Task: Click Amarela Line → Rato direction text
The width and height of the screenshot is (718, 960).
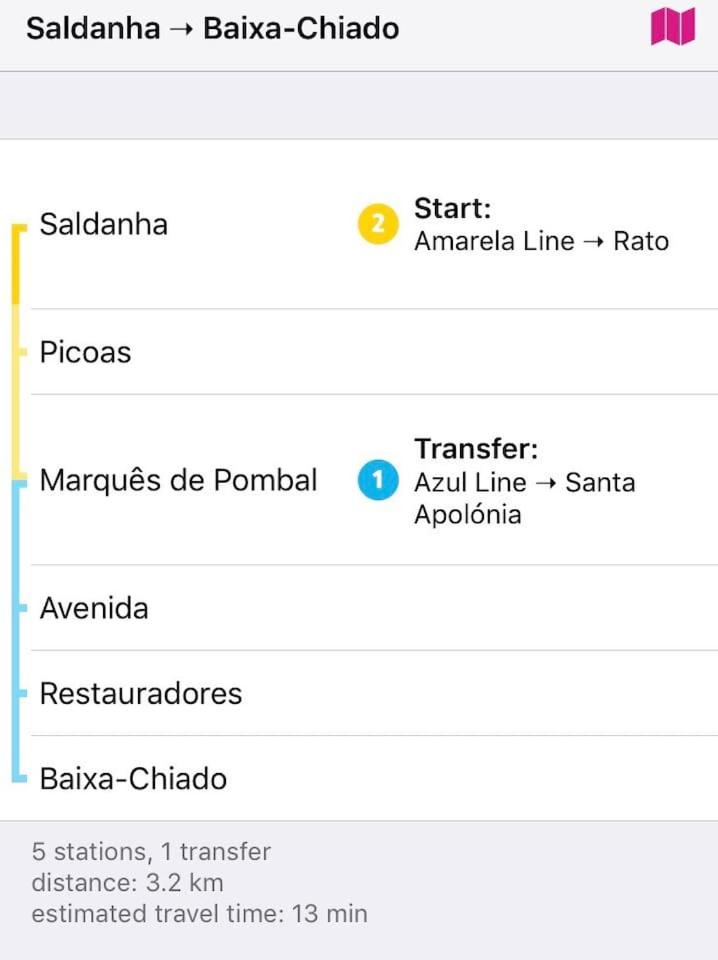Action: (x=541, y=241)
